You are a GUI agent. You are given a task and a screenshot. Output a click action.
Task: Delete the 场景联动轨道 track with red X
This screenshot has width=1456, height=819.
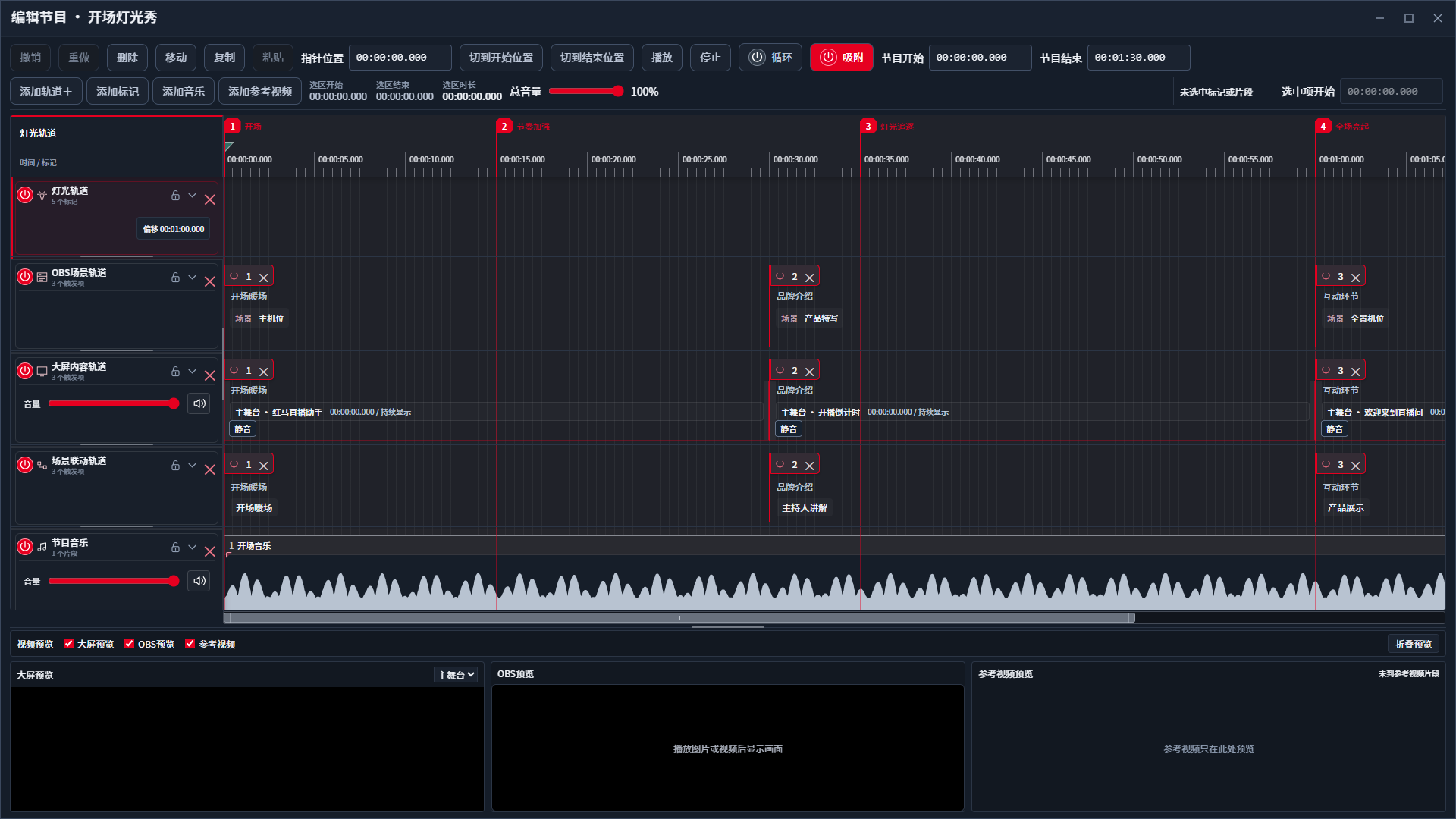pyautogui.click(x=210, y=470)
